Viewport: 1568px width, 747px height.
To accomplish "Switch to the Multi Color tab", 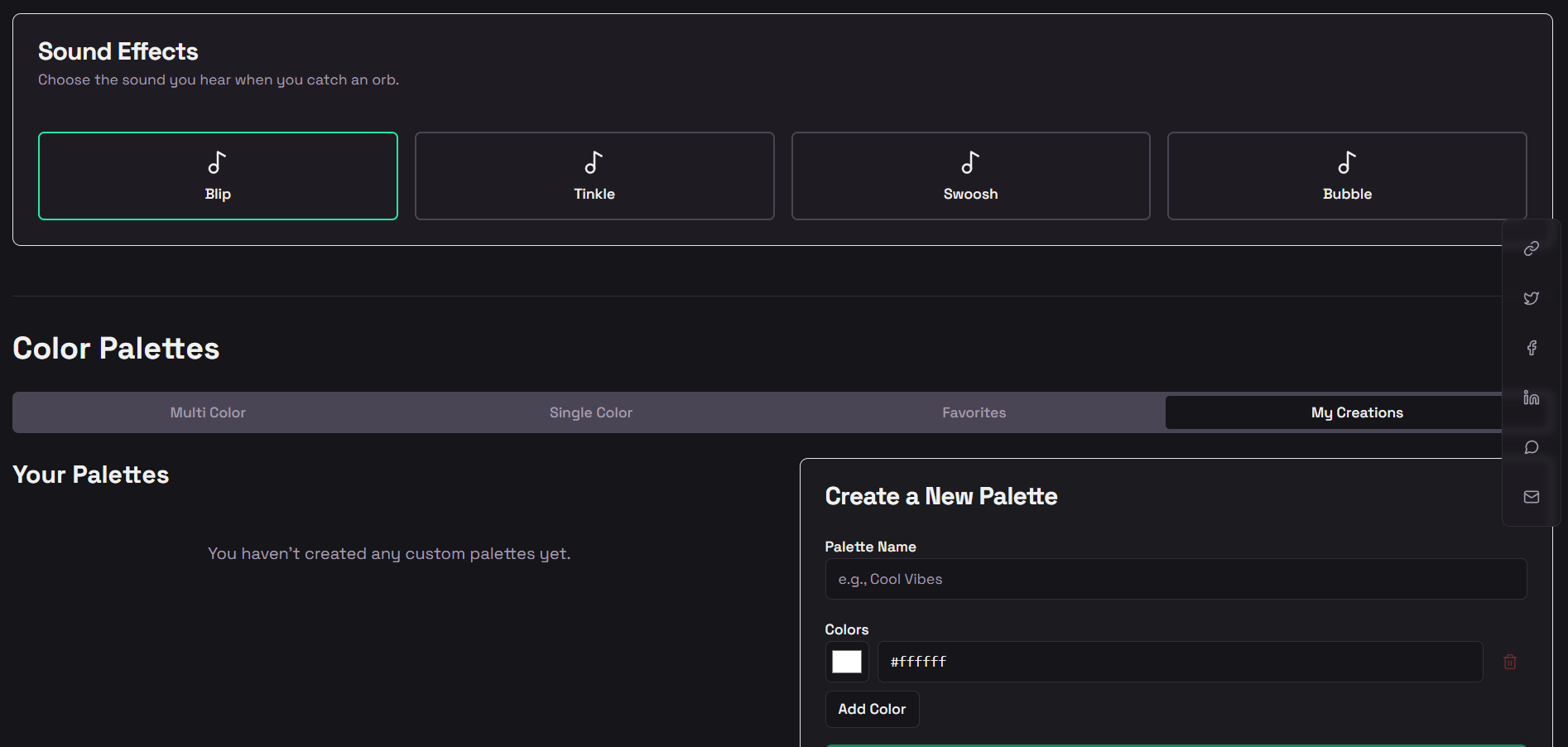I will (x=208, y=412).
